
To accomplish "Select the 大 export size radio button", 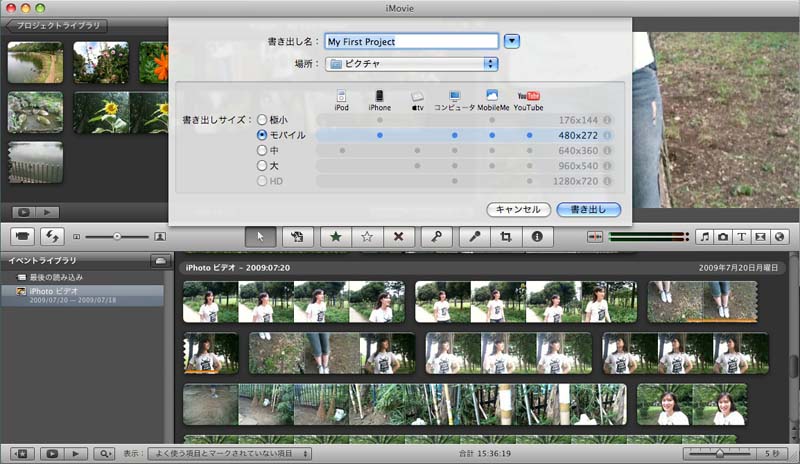I will (x=262, y=166).
